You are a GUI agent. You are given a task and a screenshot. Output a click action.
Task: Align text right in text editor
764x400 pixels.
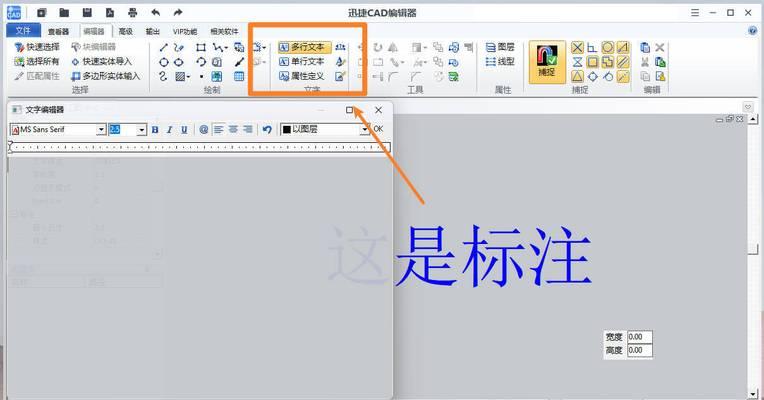[248, 129]
